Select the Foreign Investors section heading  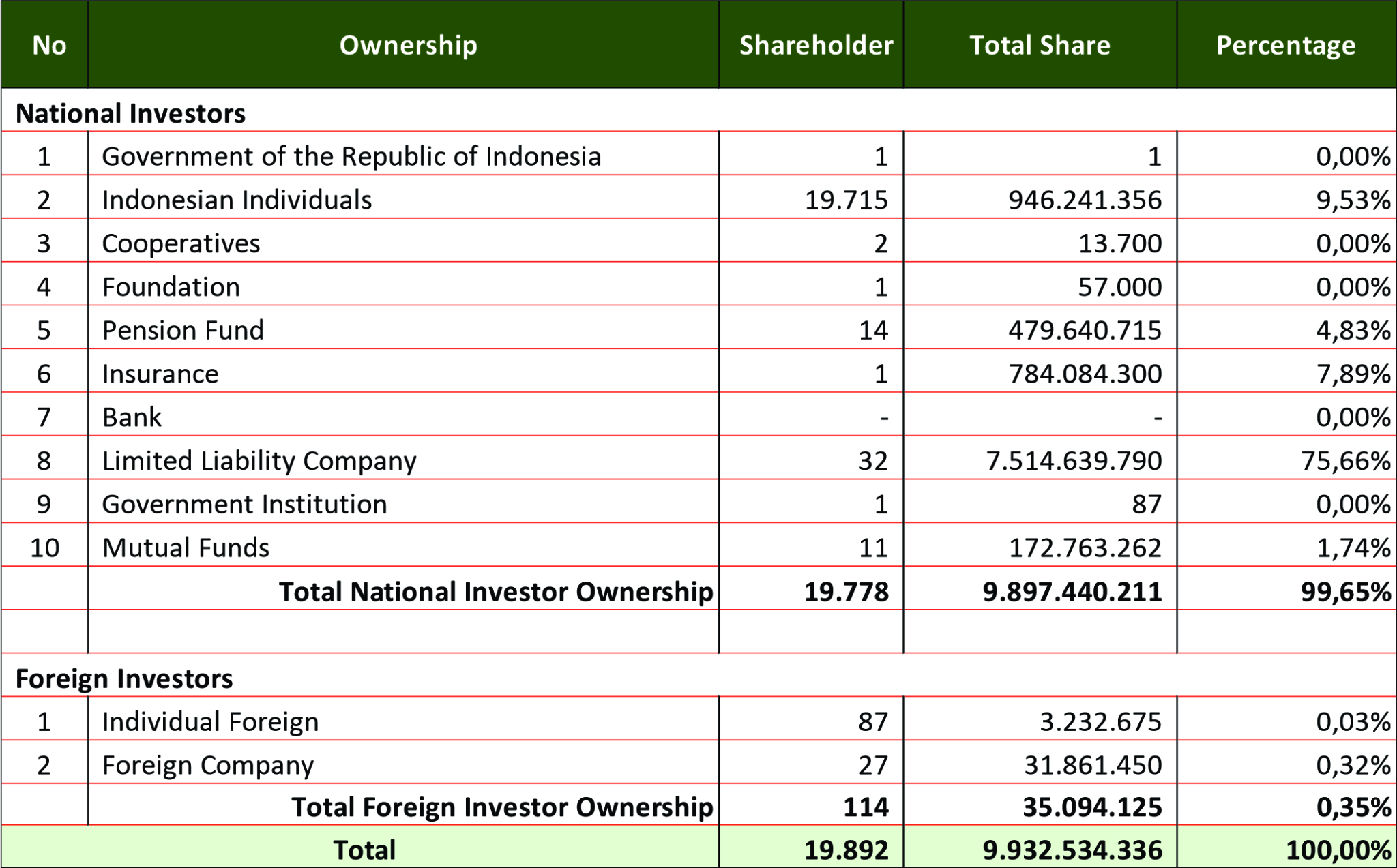[124, 678]
